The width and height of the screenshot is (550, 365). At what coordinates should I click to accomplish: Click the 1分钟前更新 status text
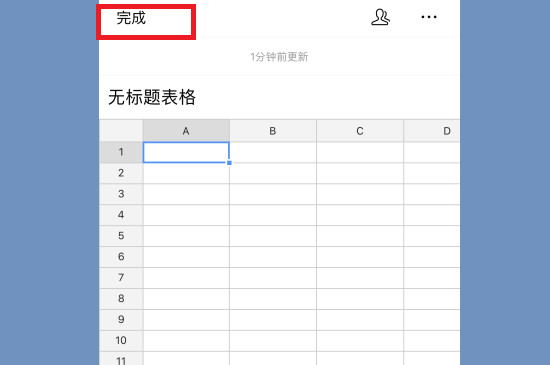(279, 57)
